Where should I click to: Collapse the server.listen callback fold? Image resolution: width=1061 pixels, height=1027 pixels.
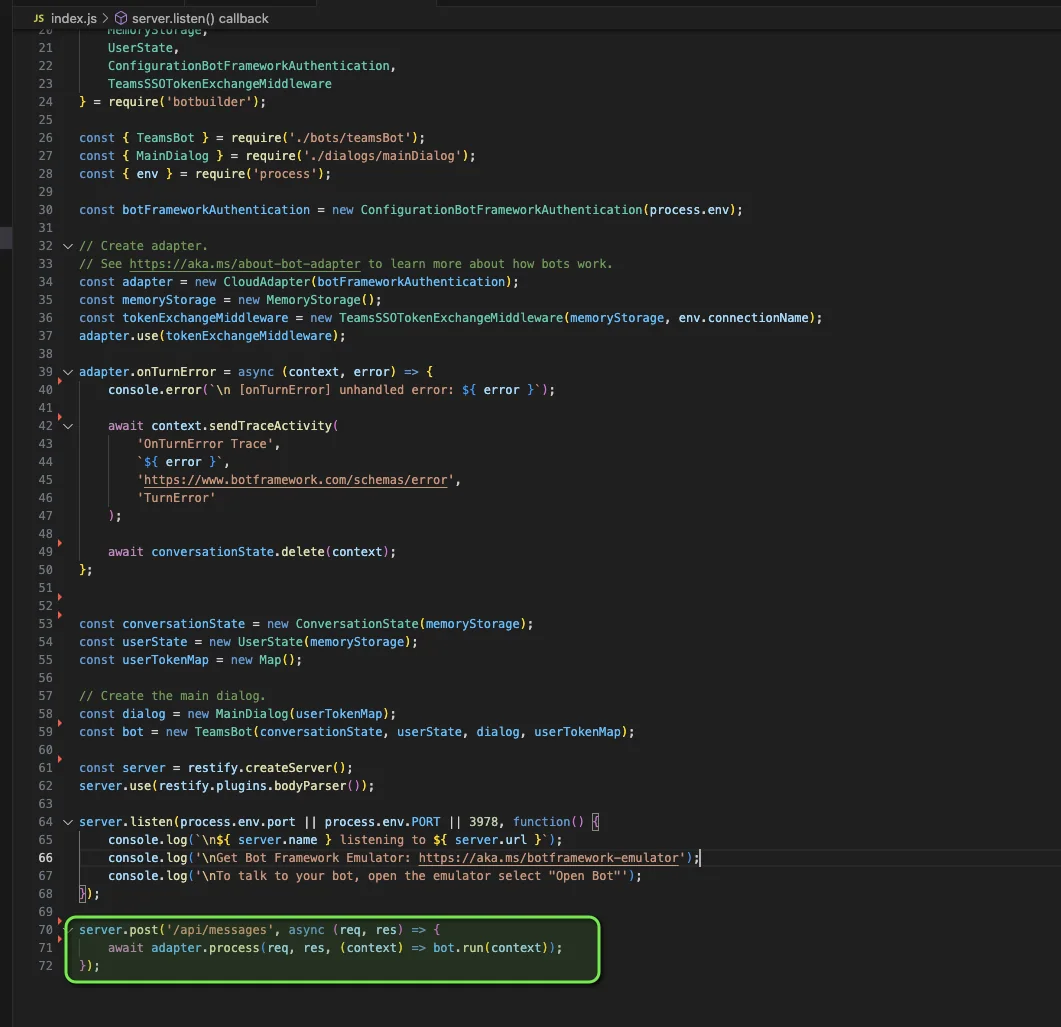pyautogui.click(x=68, y=822)
